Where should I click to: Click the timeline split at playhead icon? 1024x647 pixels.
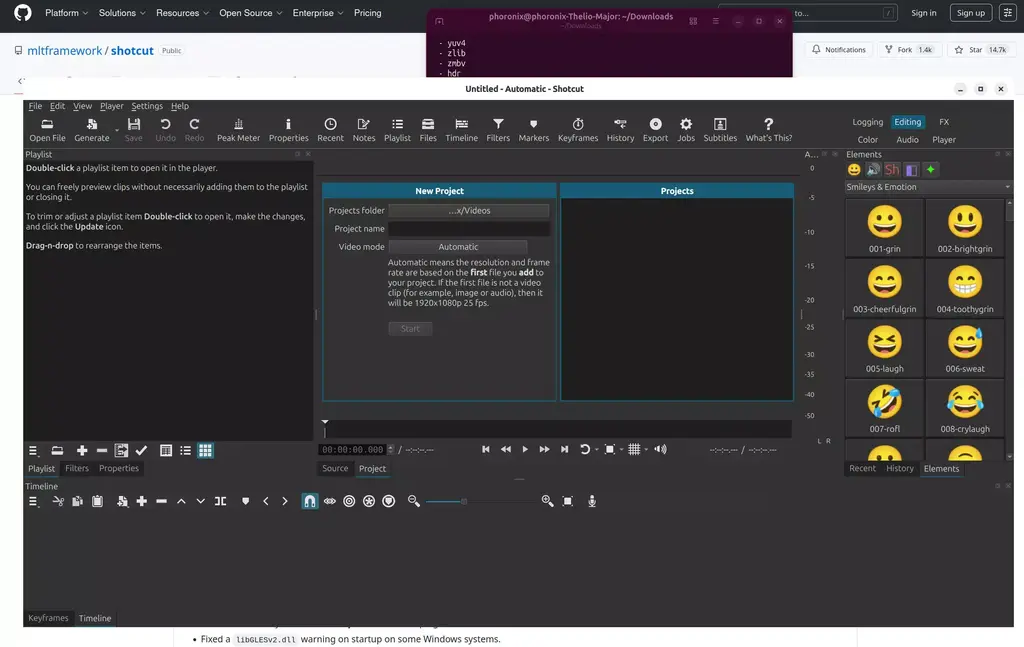point(221,501)
